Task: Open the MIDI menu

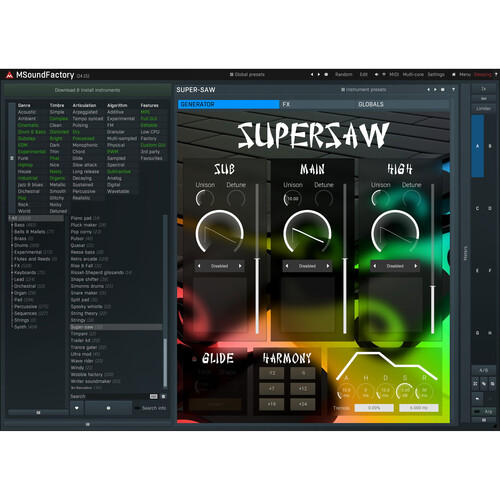Action: 394,75
